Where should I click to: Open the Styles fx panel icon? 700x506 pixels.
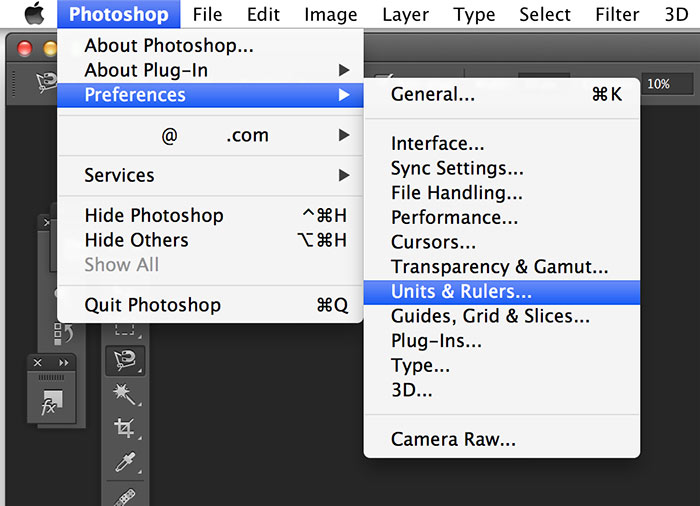pyautogui.click(x=51, y=403)
